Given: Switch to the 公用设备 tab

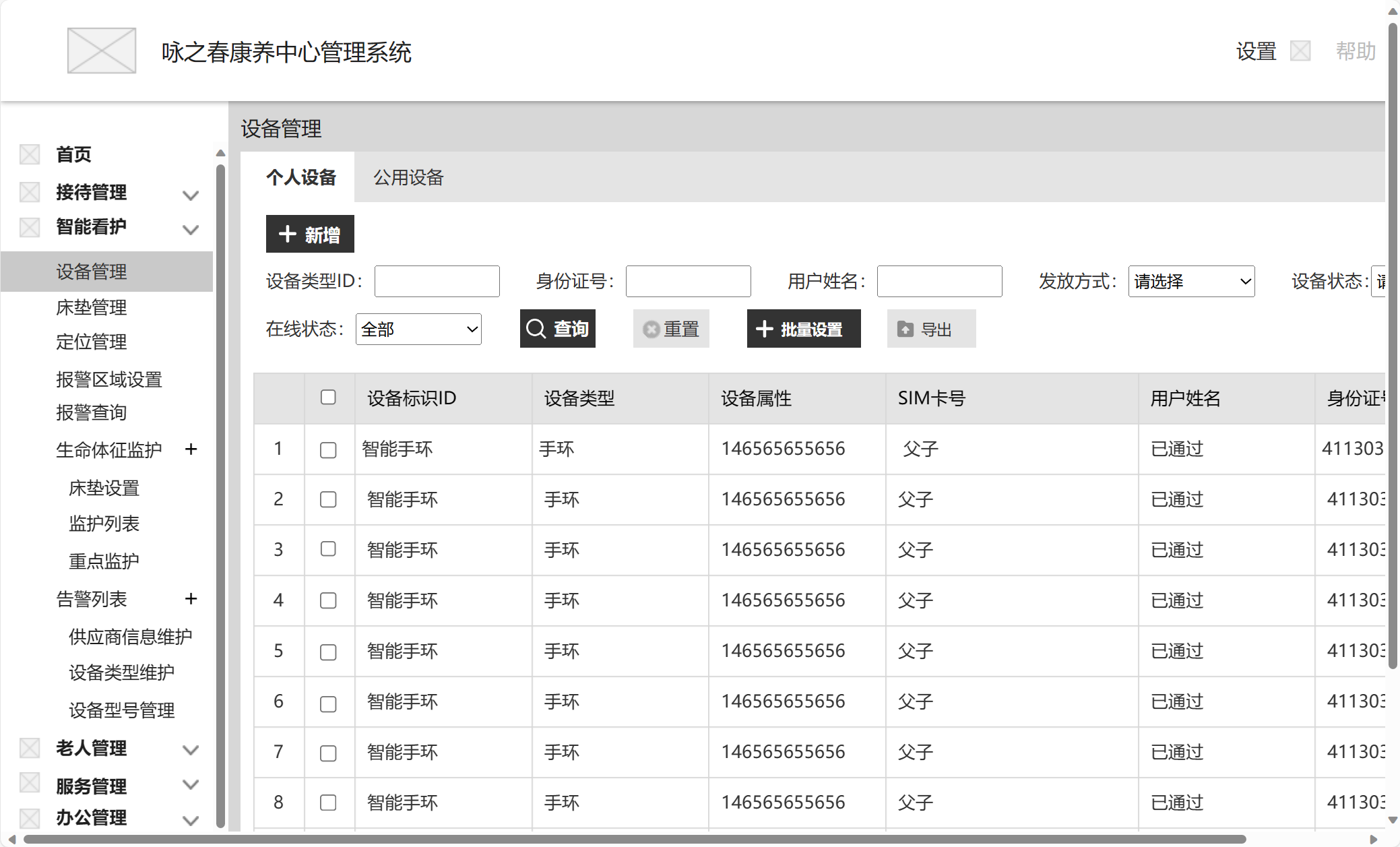Looking at the screenshot, I should (x=408, y=177).
